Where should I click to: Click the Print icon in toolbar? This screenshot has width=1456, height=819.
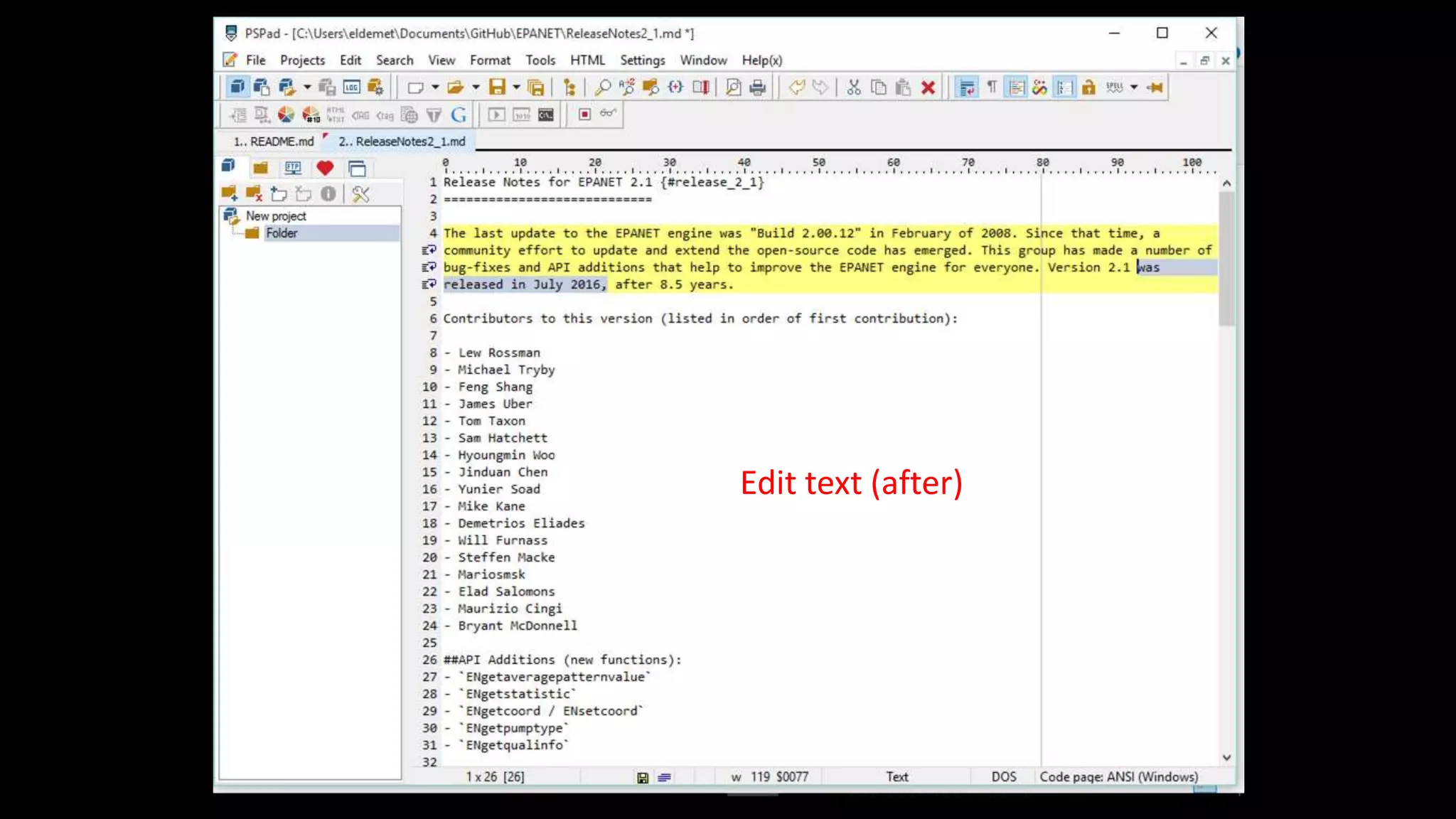point(758,87)
